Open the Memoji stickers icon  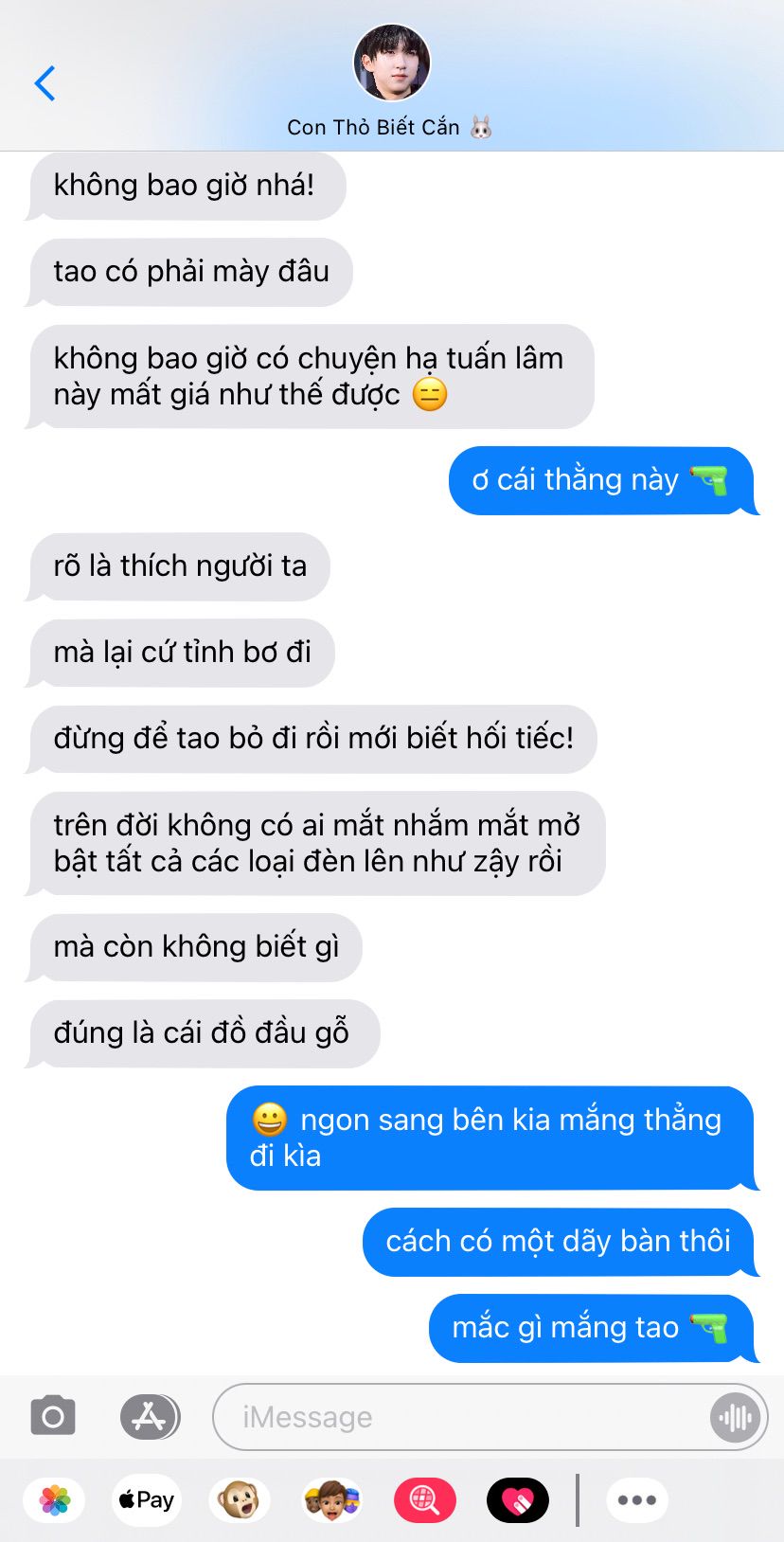click(x=331, y=1500)
